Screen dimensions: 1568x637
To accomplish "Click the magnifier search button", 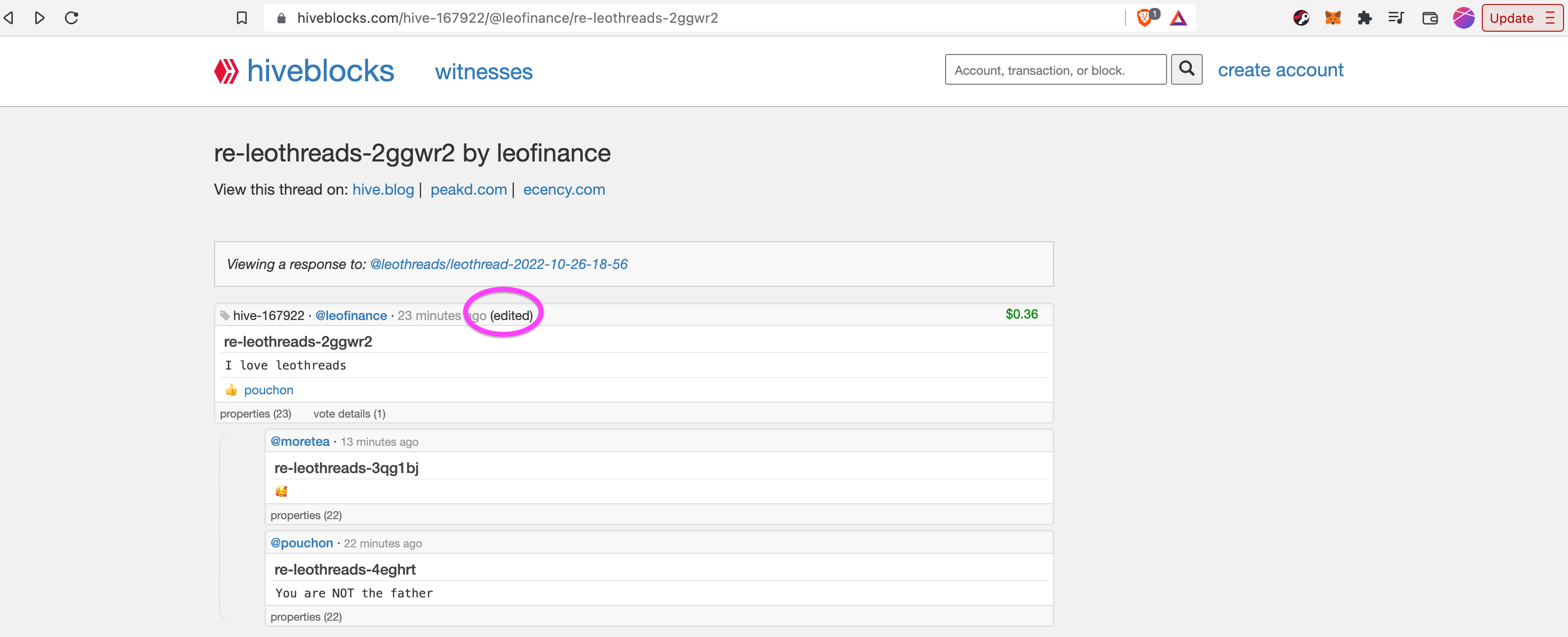I will pos(1186,69).
